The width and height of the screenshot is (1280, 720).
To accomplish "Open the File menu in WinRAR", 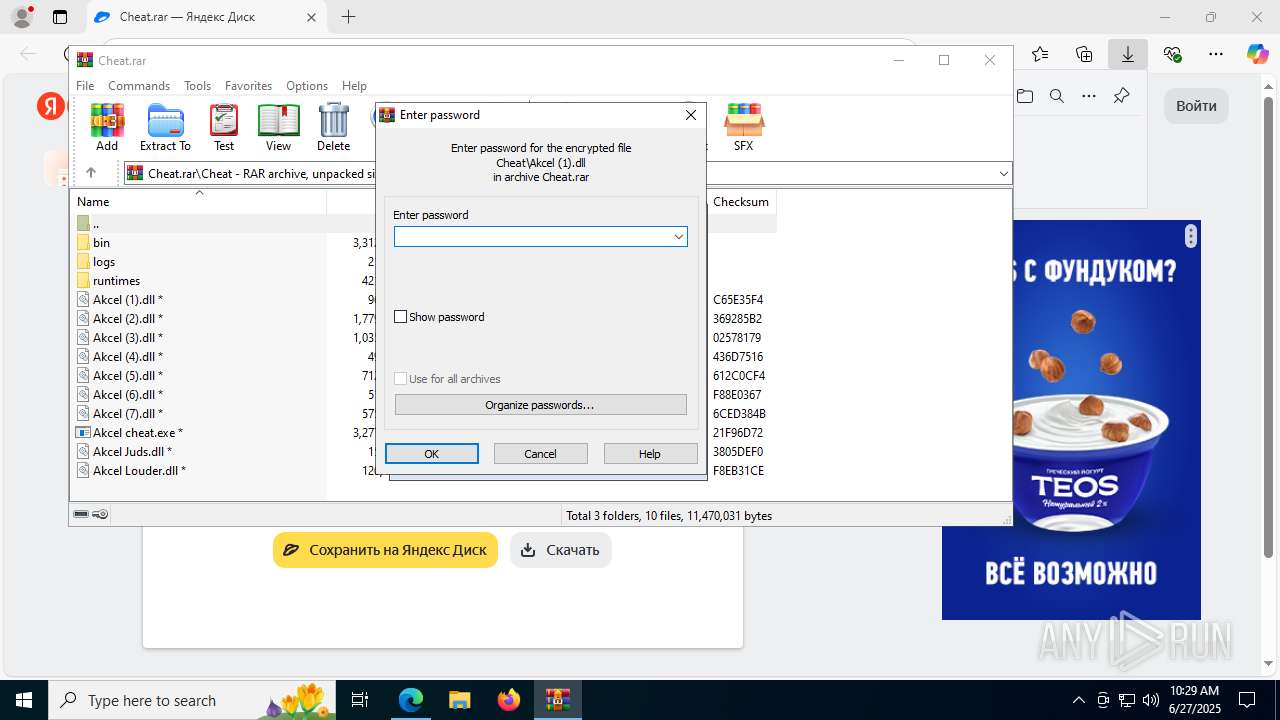I will tap(85, 86).
